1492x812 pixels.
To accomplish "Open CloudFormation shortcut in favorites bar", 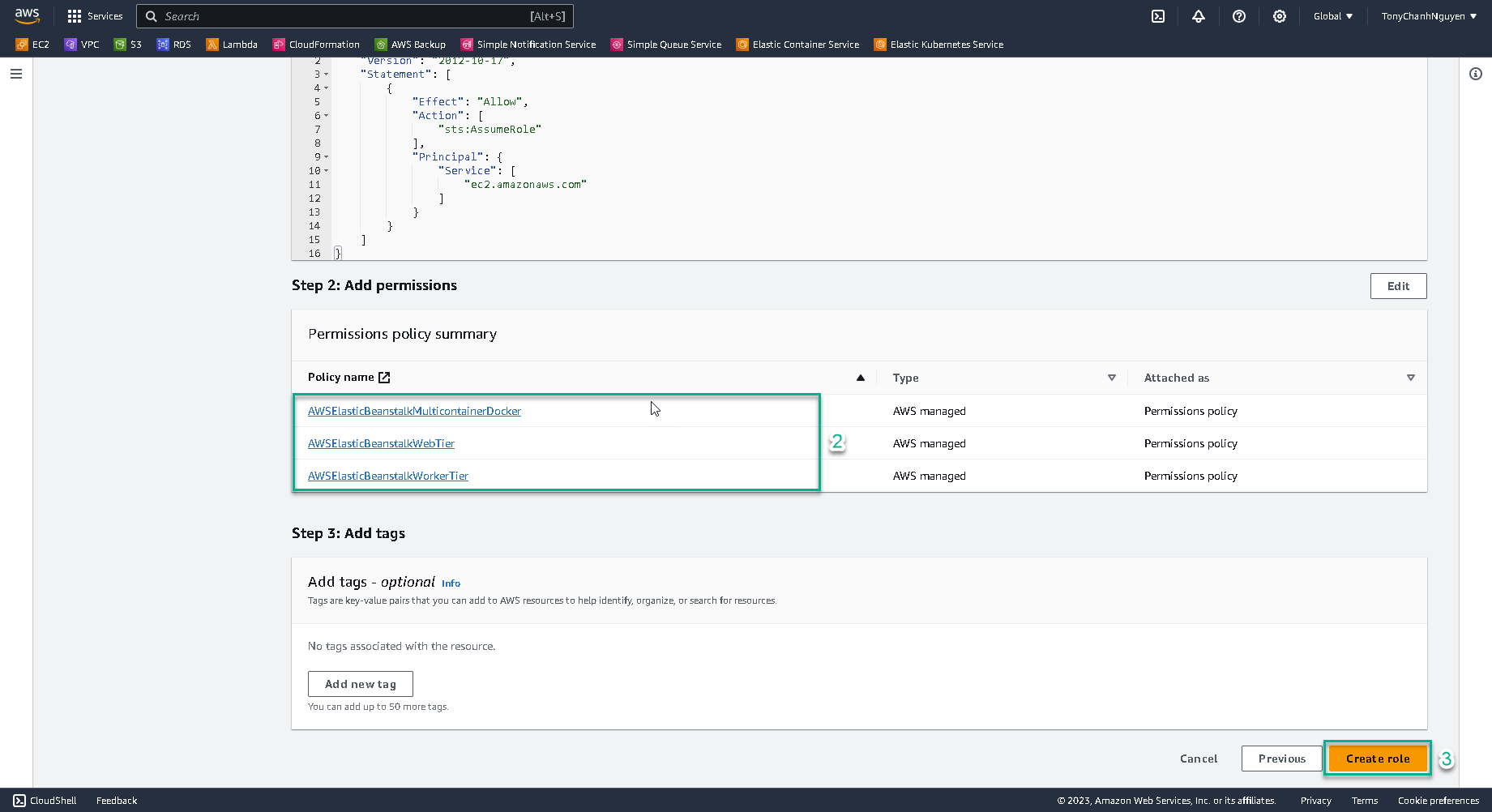I will click(x=316, y=45).
